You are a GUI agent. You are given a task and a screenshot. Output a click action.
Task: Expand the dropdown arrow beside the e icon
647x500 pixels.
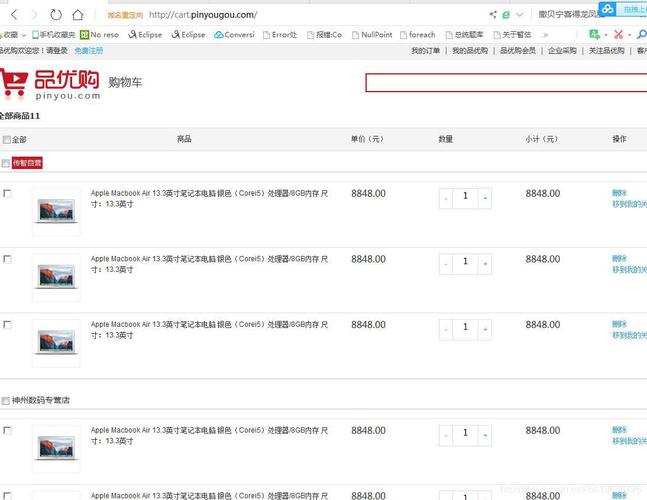coord(519,15)
